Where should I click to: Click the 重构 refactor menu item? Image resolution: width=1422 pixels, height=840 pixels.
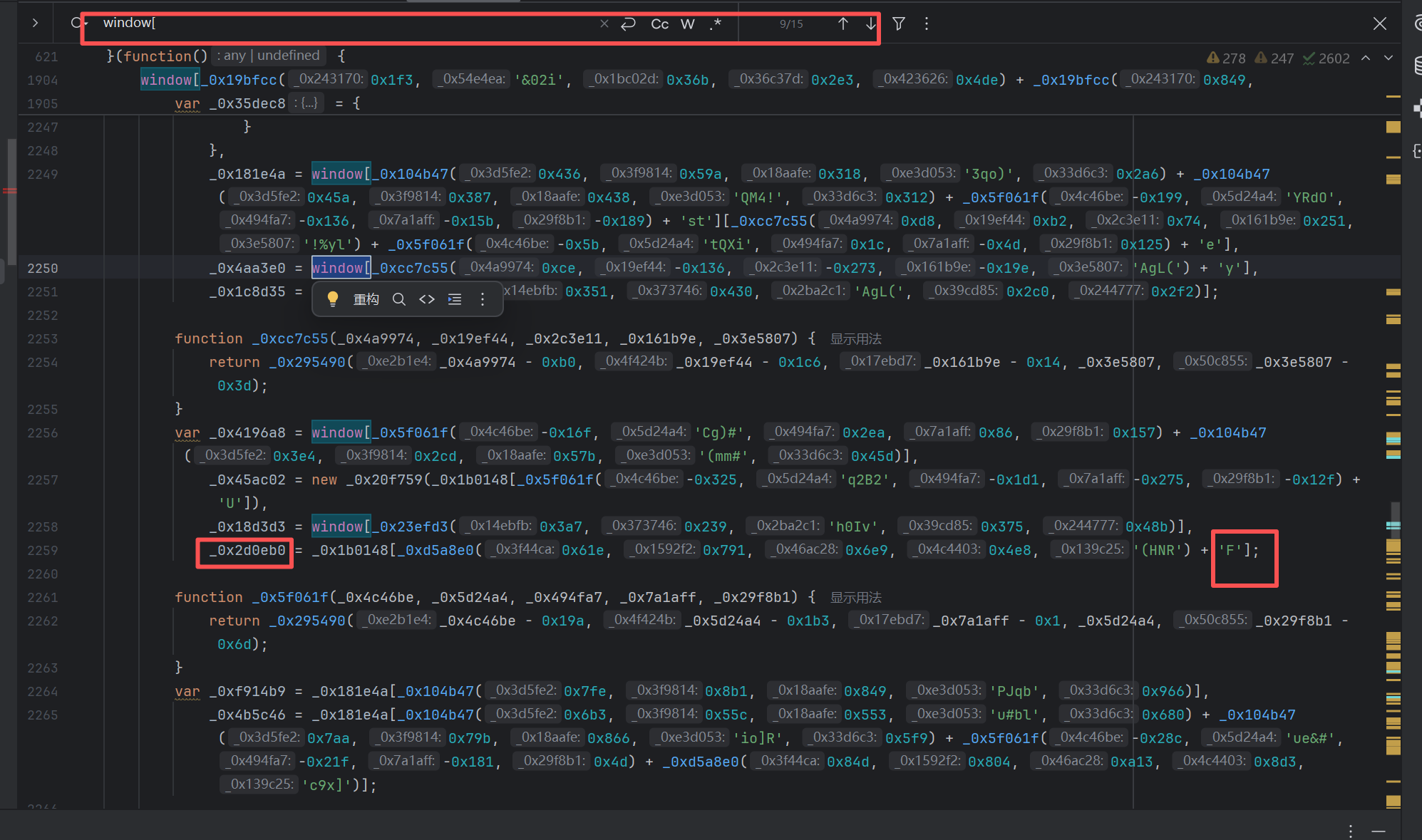[x=366, y=299]
